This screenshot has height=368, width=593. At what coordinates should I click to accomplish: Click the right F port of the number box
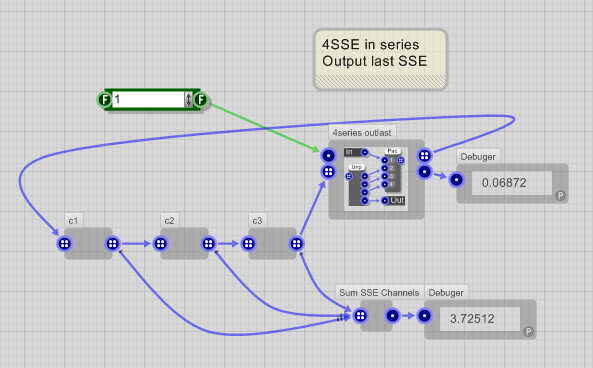coord(201,100)
